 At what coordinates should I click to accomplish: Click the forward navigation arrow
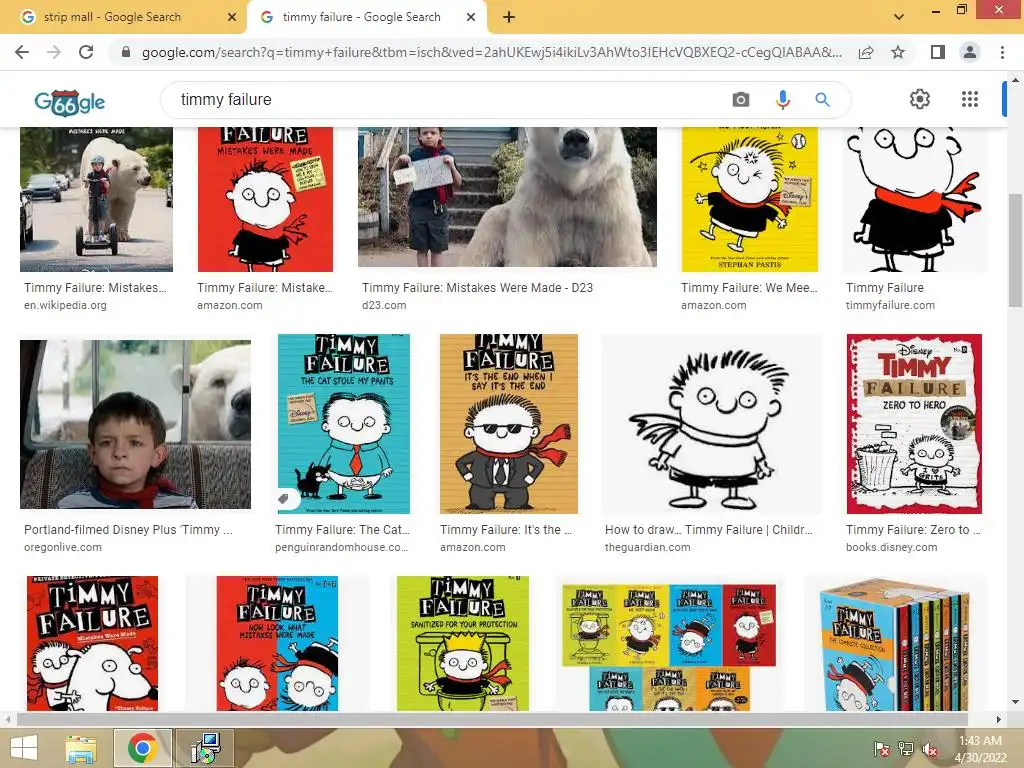[54, 52]
